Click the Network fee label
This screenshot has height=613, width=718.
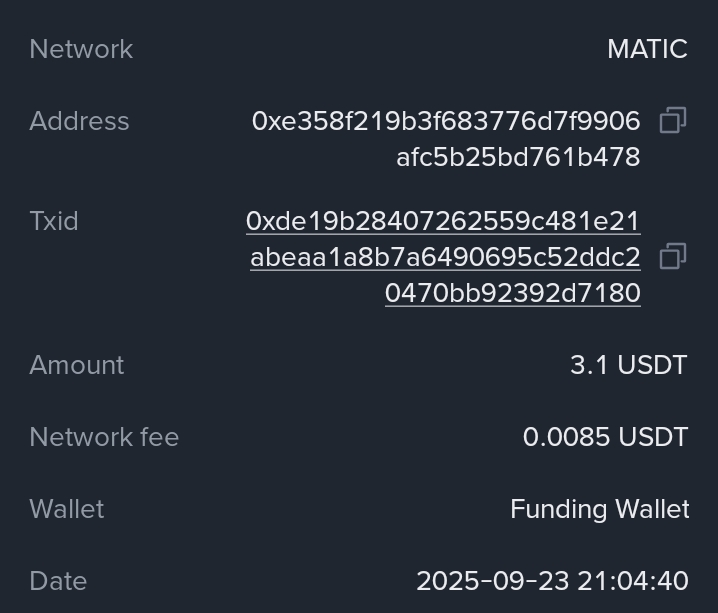(x=104, y=437)
